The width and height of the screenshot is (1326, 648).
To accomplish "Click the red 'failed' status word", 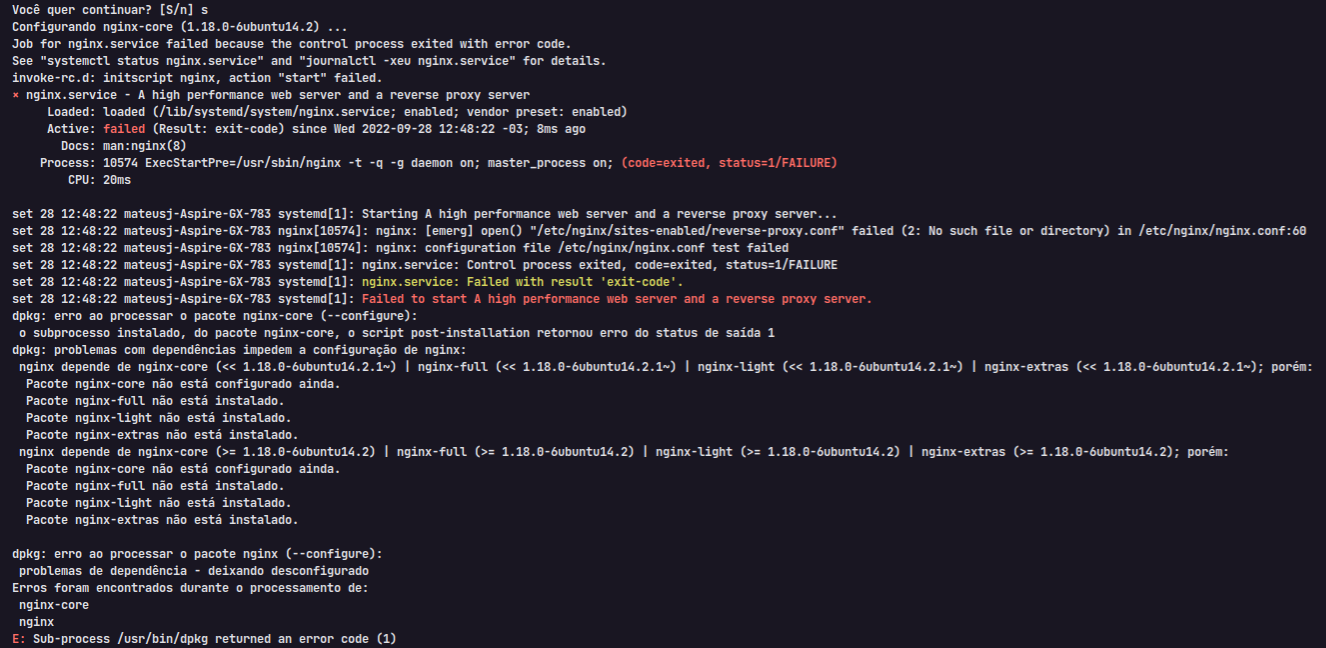I will coord(124,129).
